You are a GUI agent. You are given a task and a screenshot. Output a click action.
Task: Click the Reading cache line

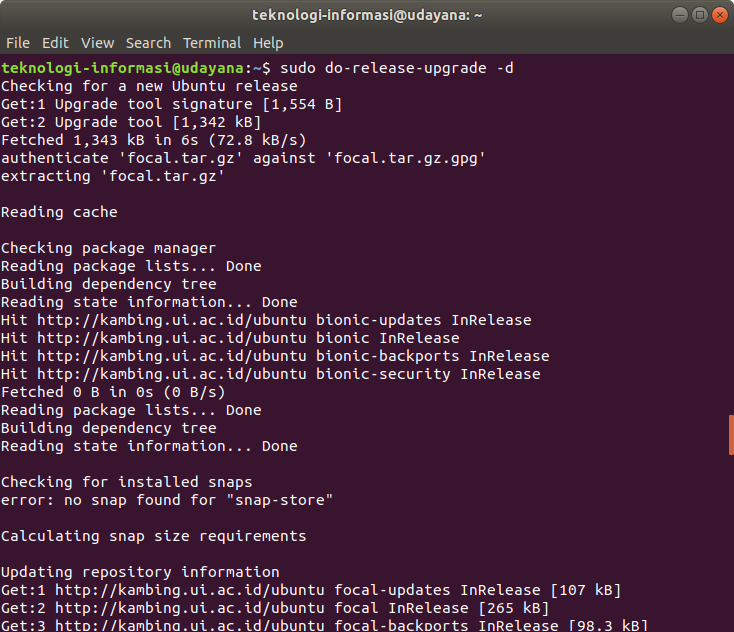coord(59,213)
